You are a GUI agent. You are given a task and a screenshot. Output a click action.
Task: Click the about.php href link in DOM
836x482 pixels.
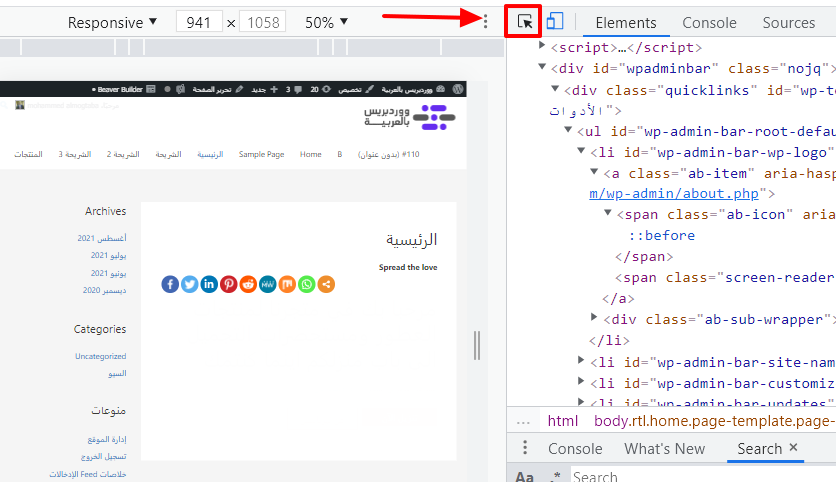point(674,194)
